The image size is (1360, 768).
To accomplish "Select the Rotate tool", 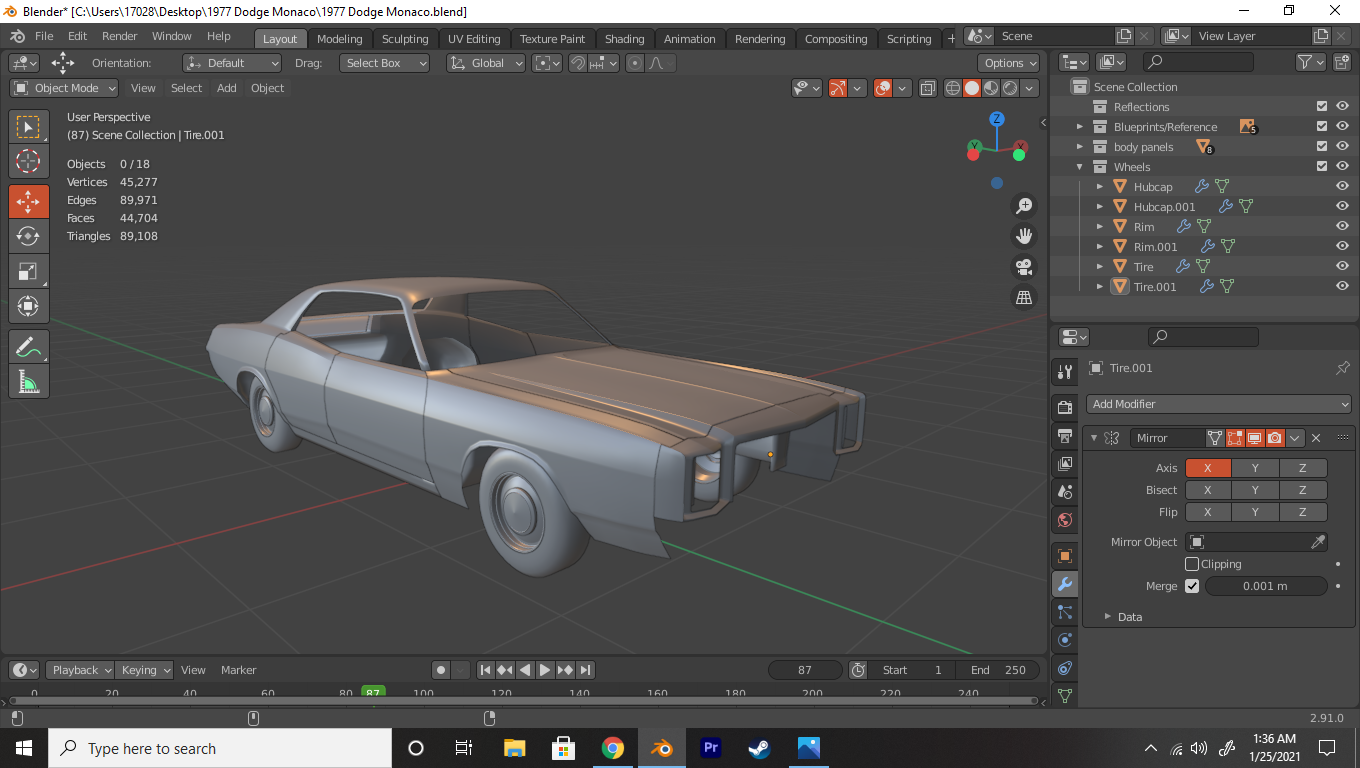I will 28,236.
